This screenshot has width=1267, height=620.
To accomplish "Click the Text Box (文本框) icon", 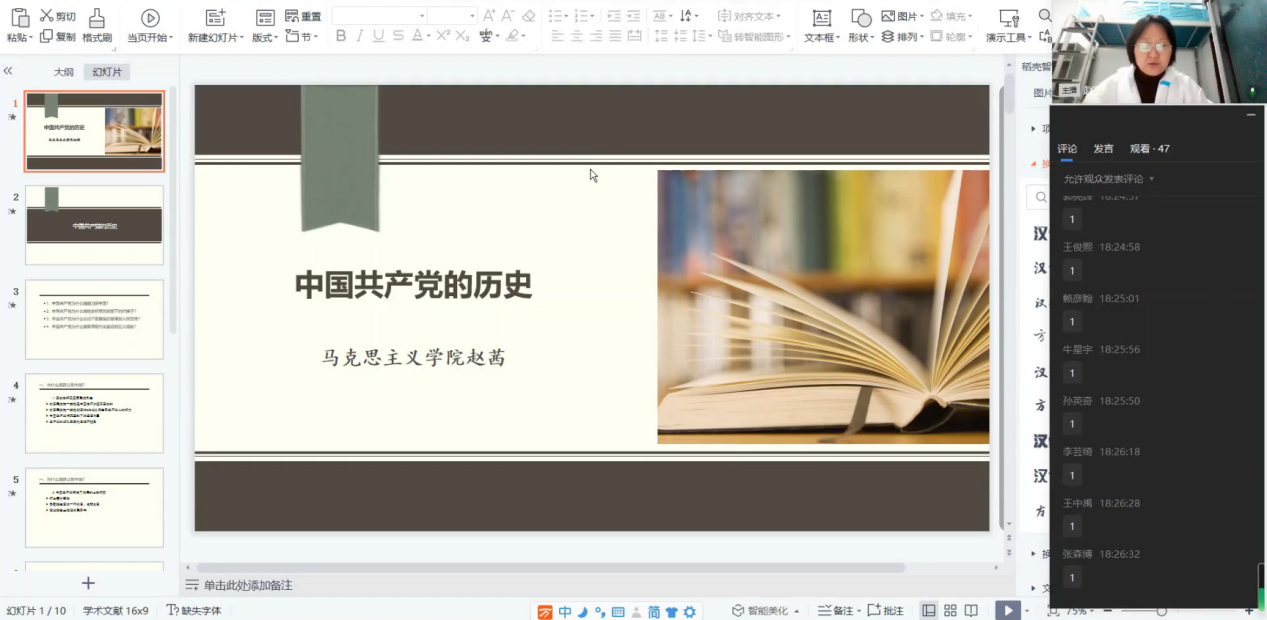I will pos(821,18).
